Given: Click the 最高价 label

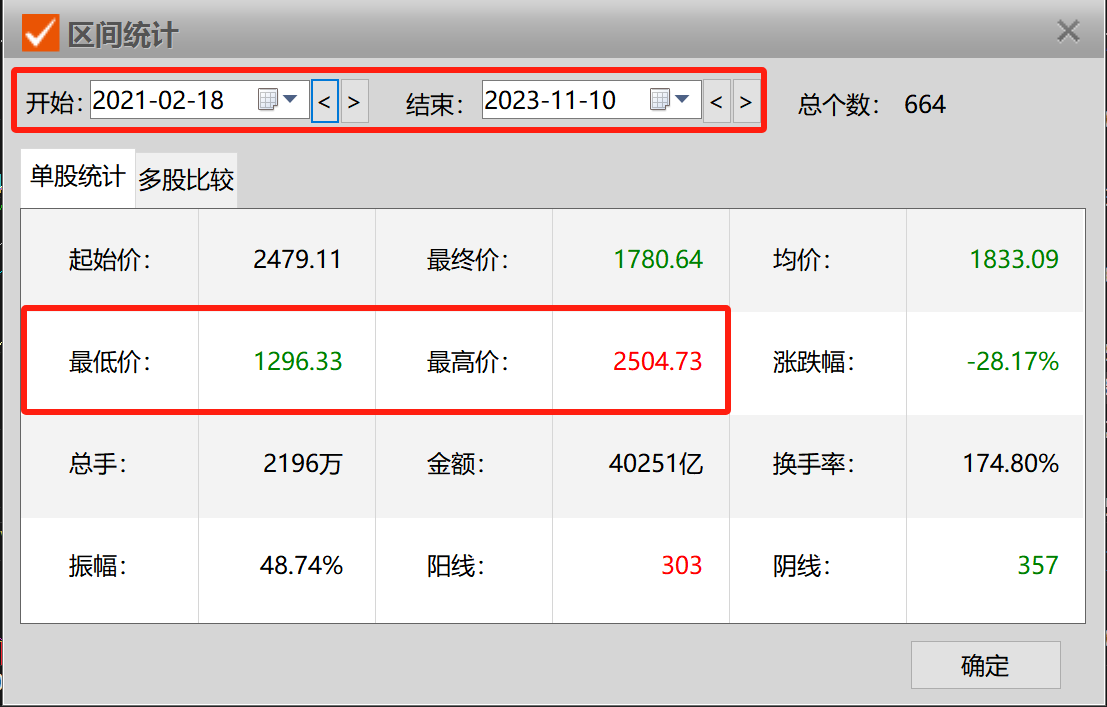Looking at the screenshot, I should (x=467, y=362).
